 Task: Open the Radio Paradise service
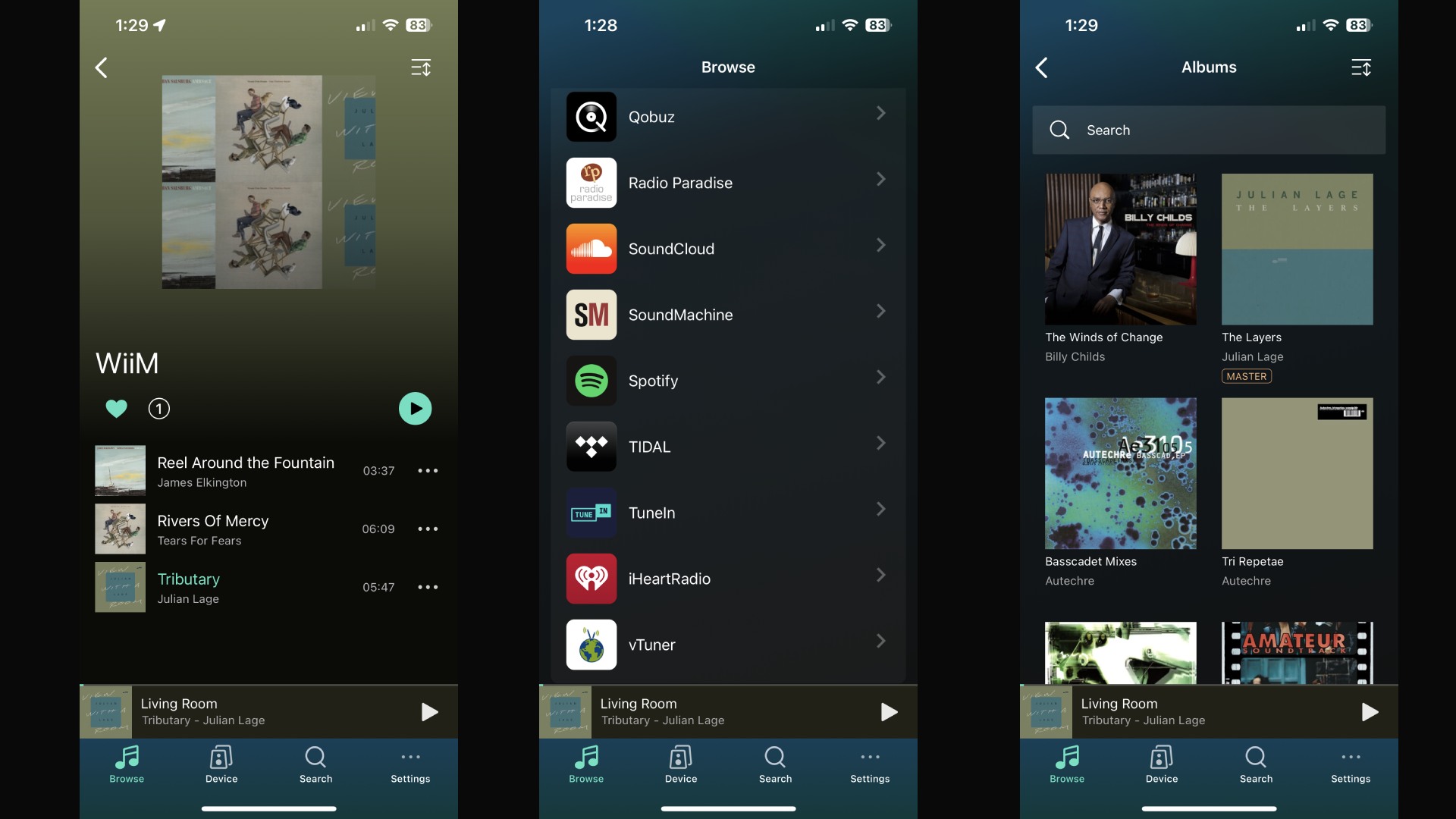(x=727, y=182)
